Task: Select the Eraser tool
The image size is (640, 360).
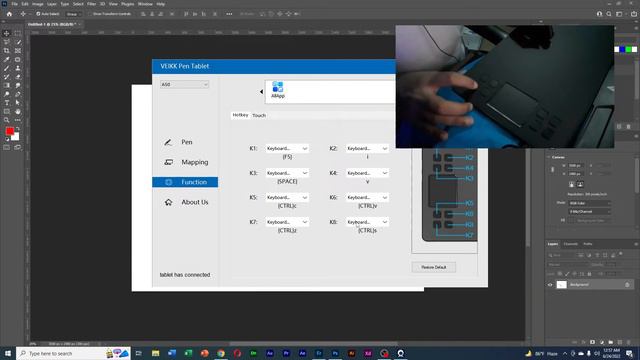Action: [x=18, y=77]
